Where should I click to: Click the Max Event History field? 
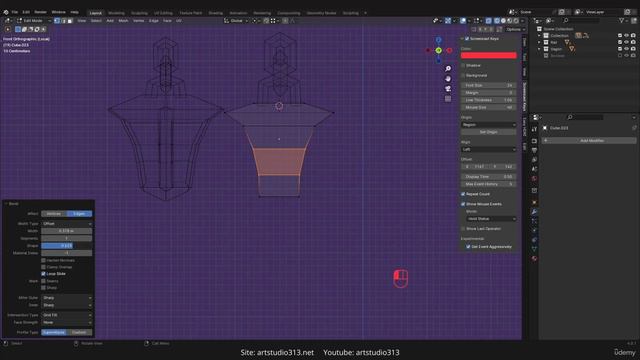click(489, 184)
